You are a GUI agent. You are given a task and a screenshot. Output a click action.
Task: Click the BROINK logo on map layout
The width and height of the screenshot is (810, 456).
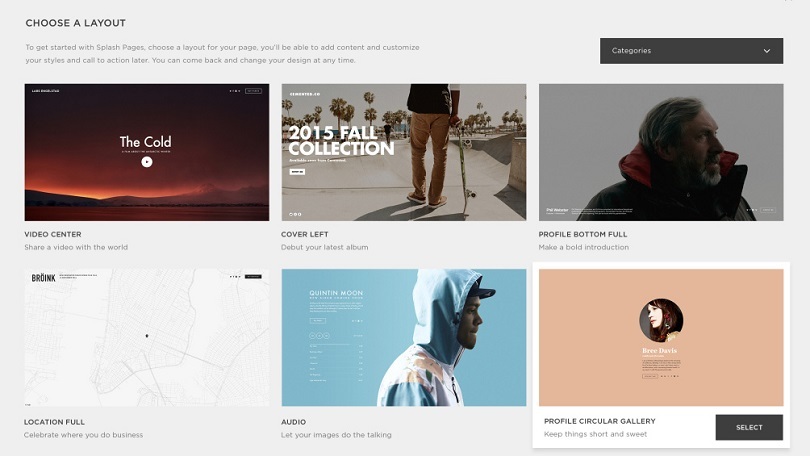pos(43,278)
